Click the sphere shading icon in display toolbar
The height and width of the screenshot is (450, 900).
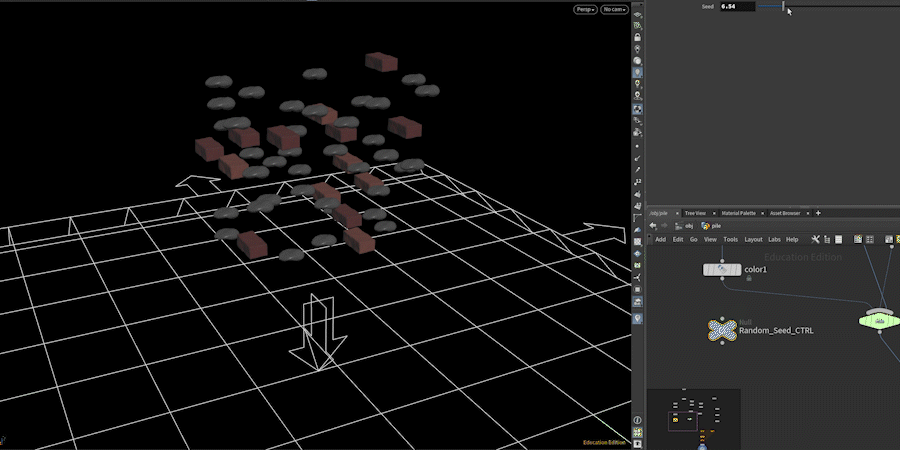coord(638,61)
